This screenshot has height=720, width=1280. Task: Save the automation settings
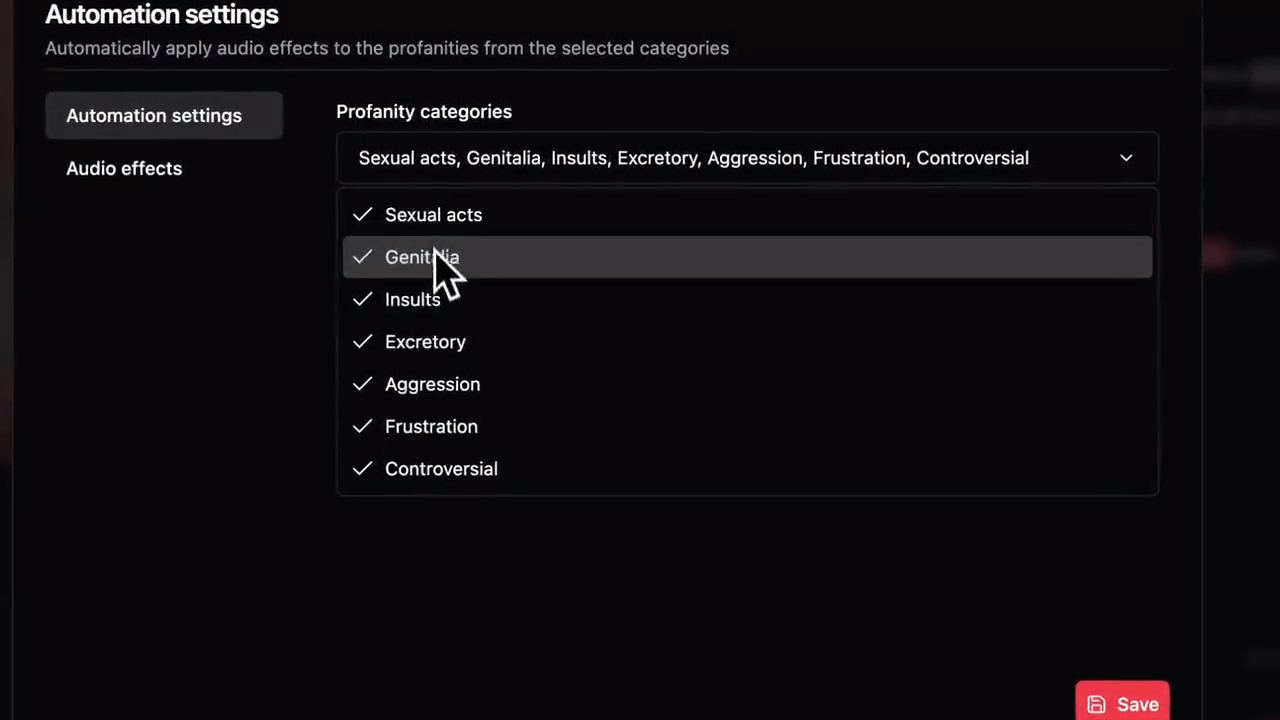pos(1122,703)
